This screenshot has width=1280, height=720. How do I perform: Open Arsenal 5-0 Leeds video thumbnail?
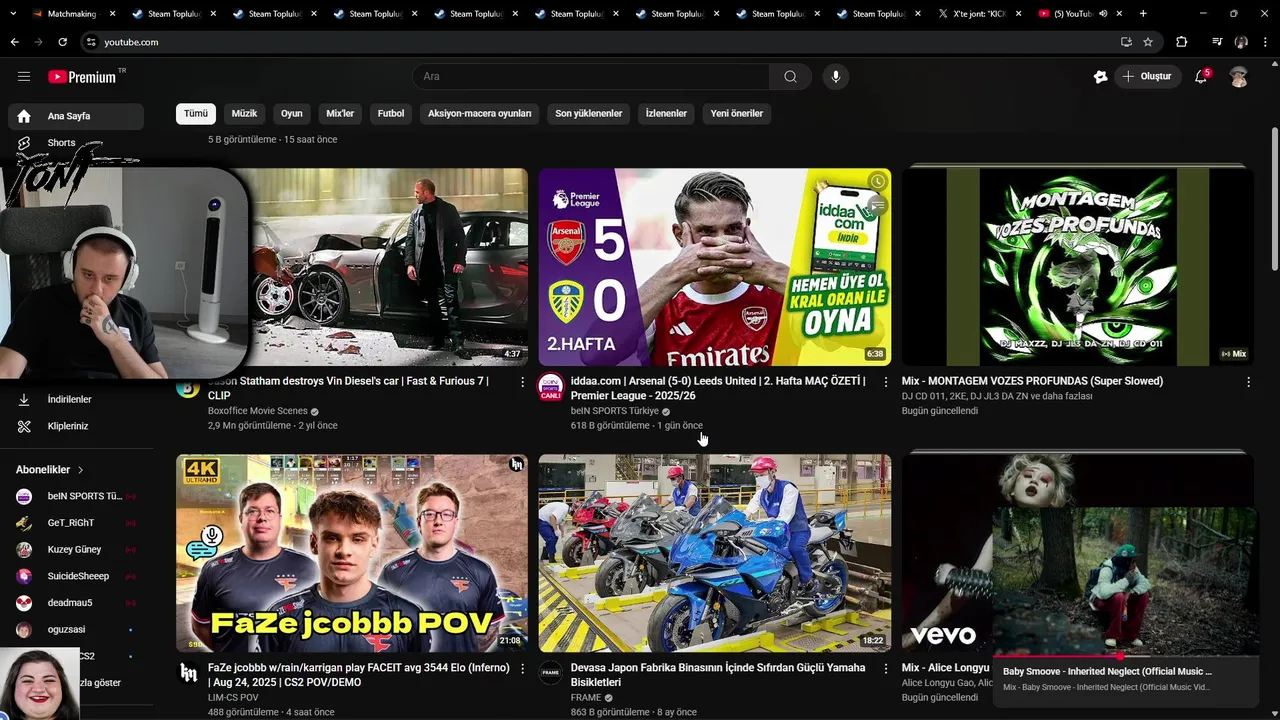point(715,267)
